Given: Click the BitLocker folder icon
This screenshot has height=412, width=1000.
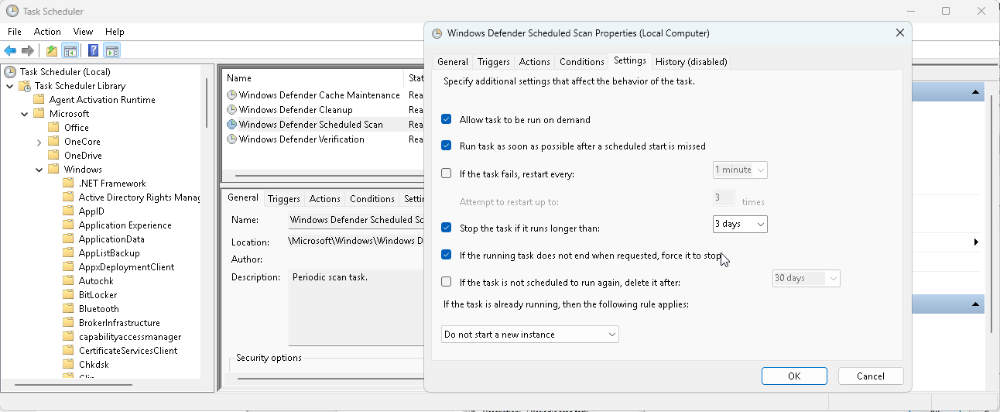Looking at the screenshot, I should [69, 295].
